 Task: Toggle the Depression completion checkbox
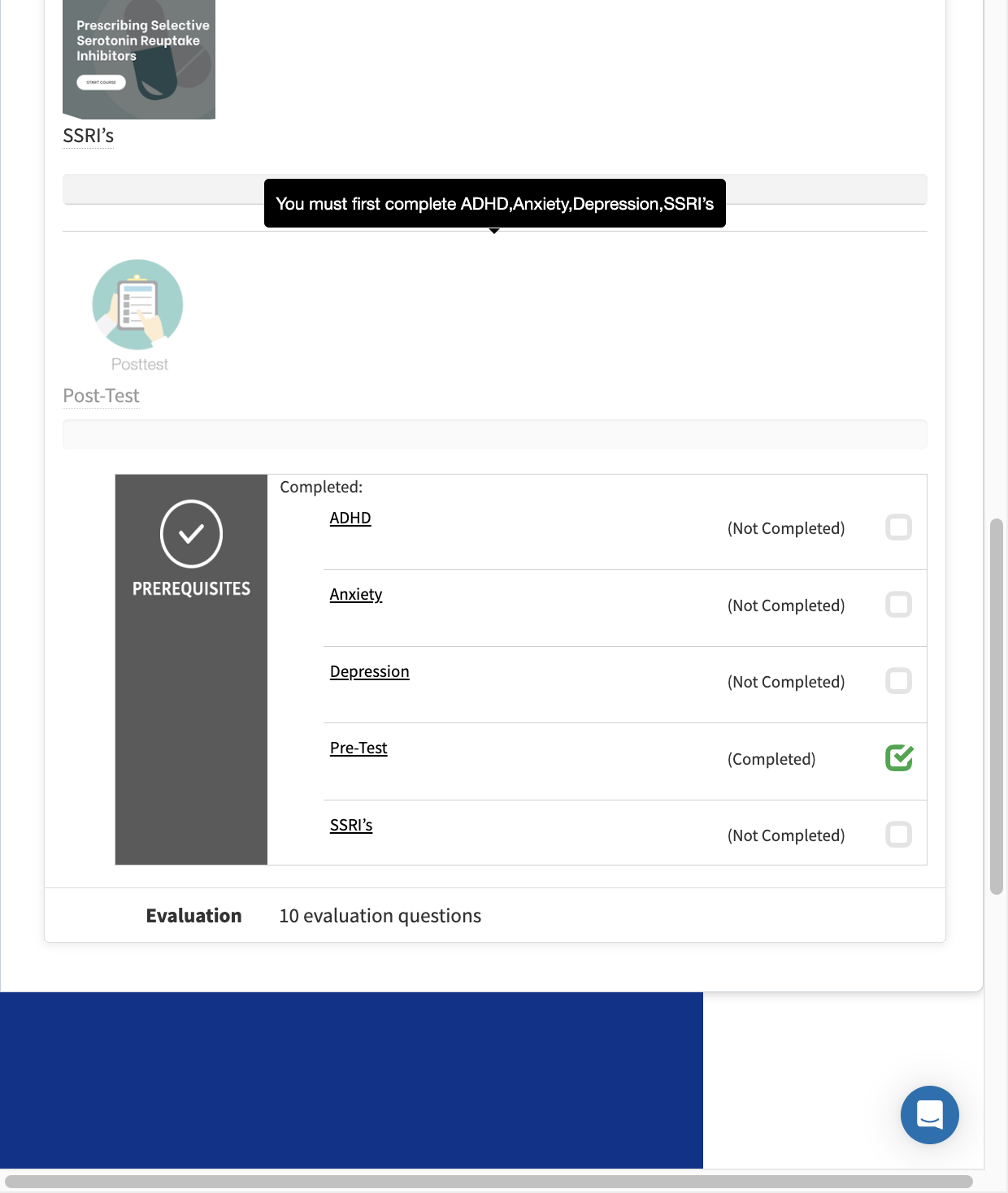click(898, 681)
